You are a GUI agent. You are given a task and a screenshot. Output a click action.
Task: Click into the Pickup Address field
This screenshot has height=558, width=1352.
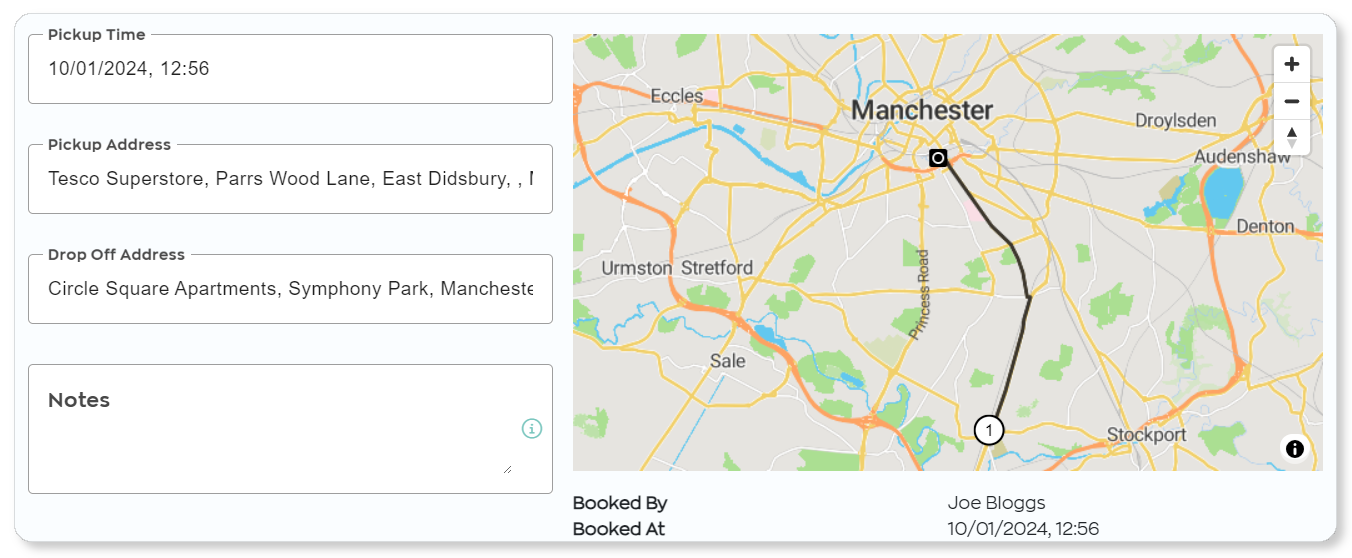[290, 179]
